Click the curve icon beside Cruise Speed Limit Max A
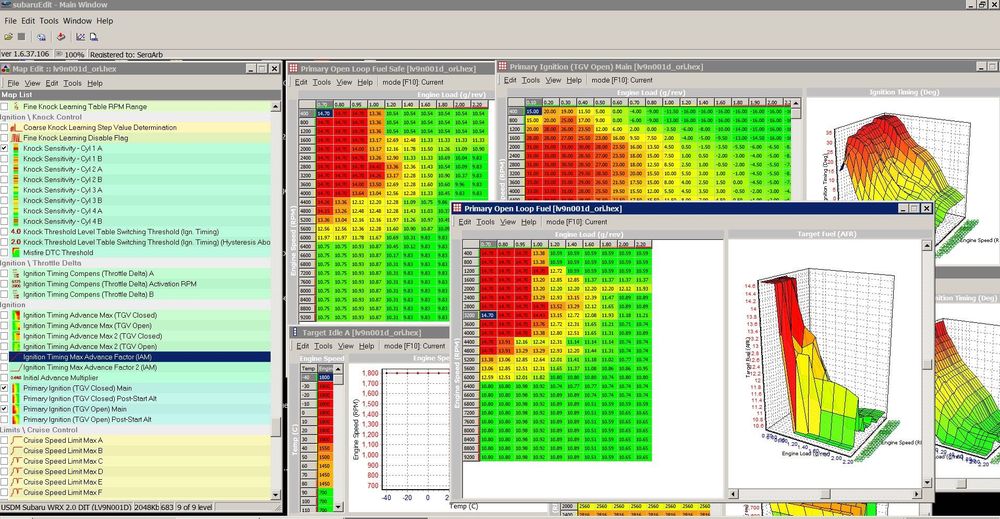The width and height of the screenshot is (1000, 519). (x=16, y=440)
